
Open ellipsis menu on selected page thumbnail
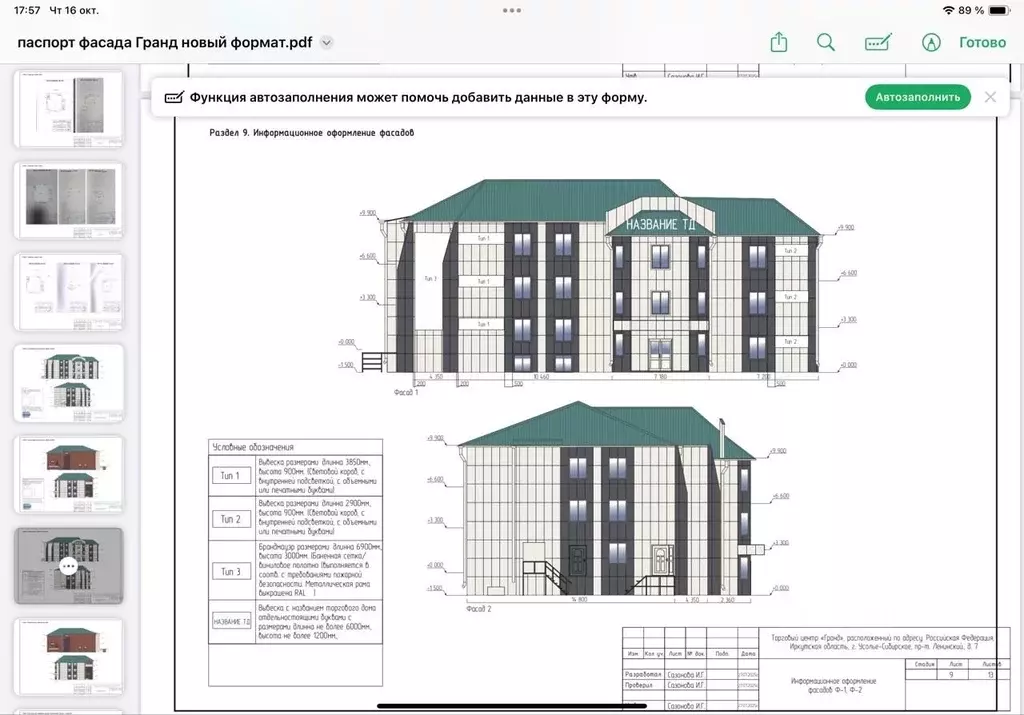coord(68,566)
